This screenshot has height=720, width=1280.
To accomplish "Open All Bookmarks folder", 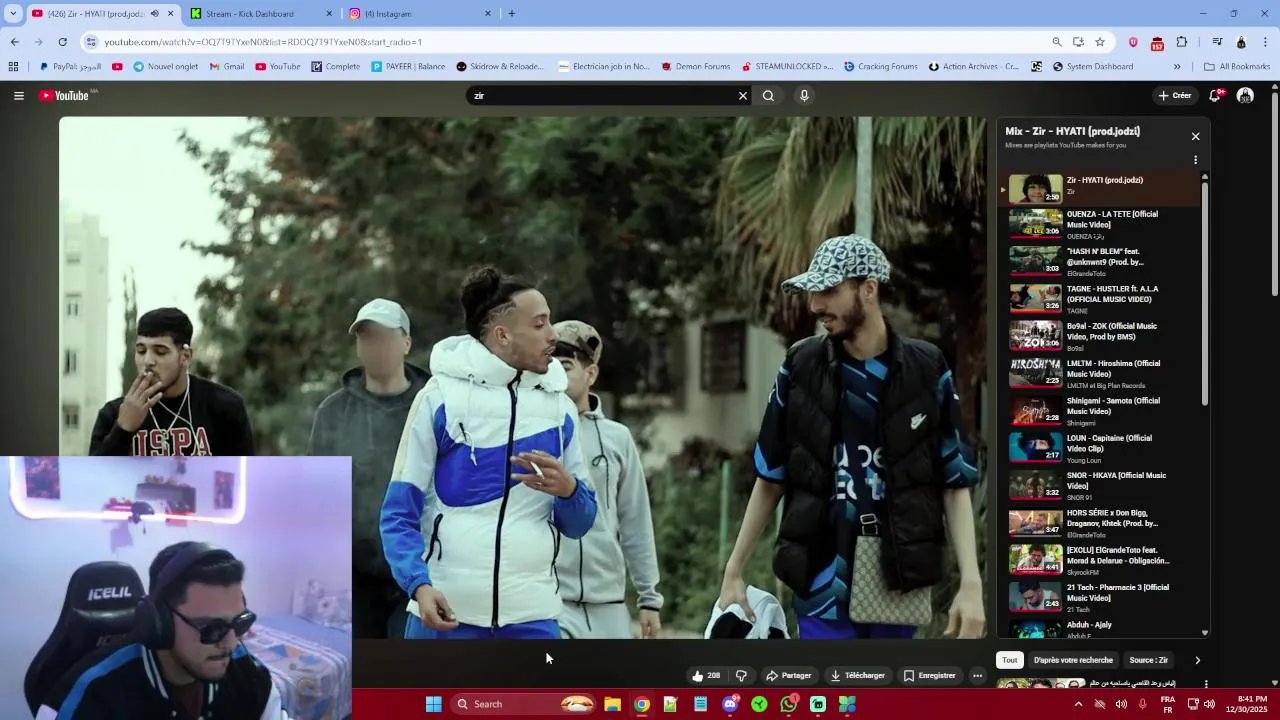I will point(1237,67).
